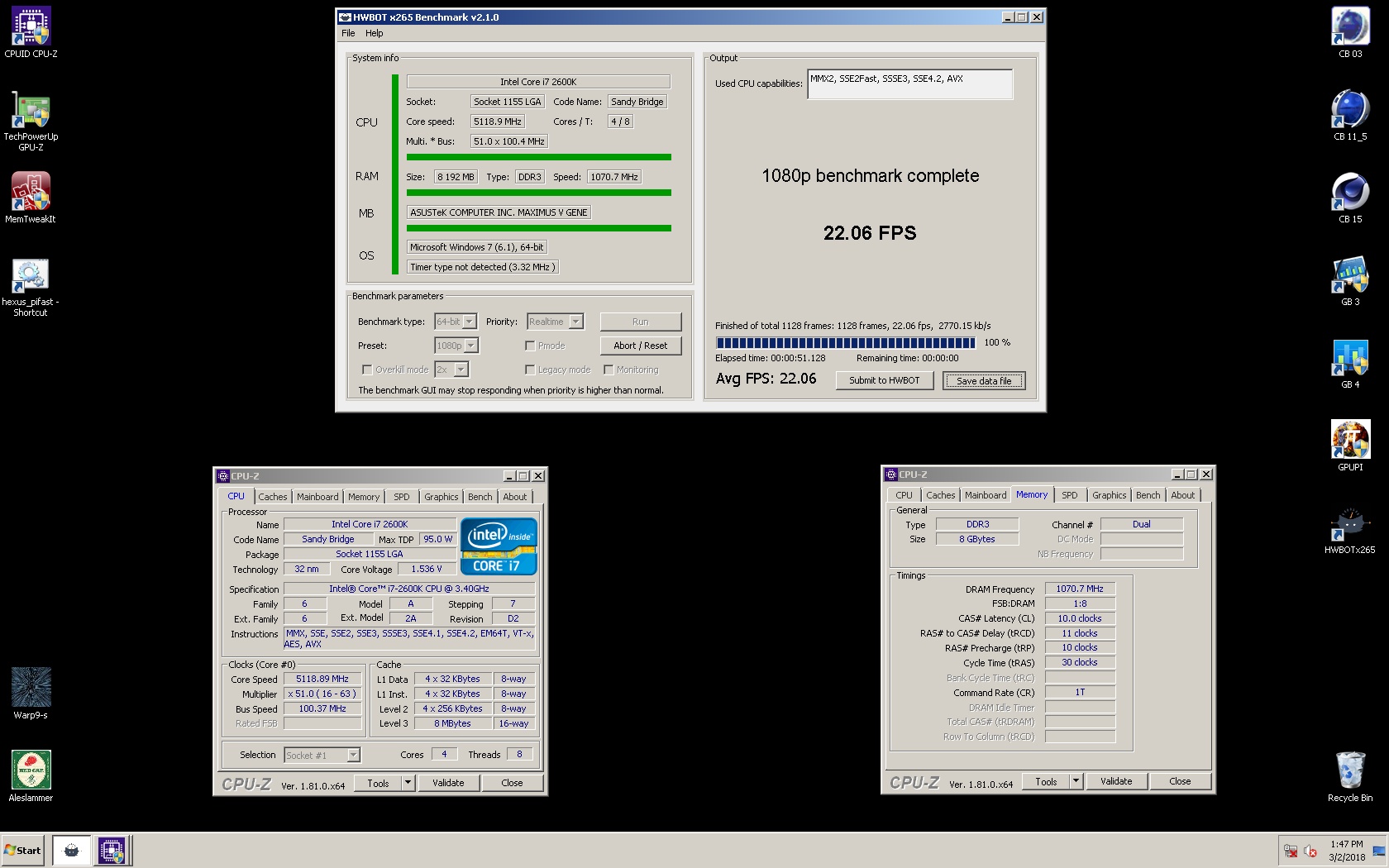The image size is (1389, 868).
Task: Open the Socket #1 selection dropdown
Action: click(322, 755)
